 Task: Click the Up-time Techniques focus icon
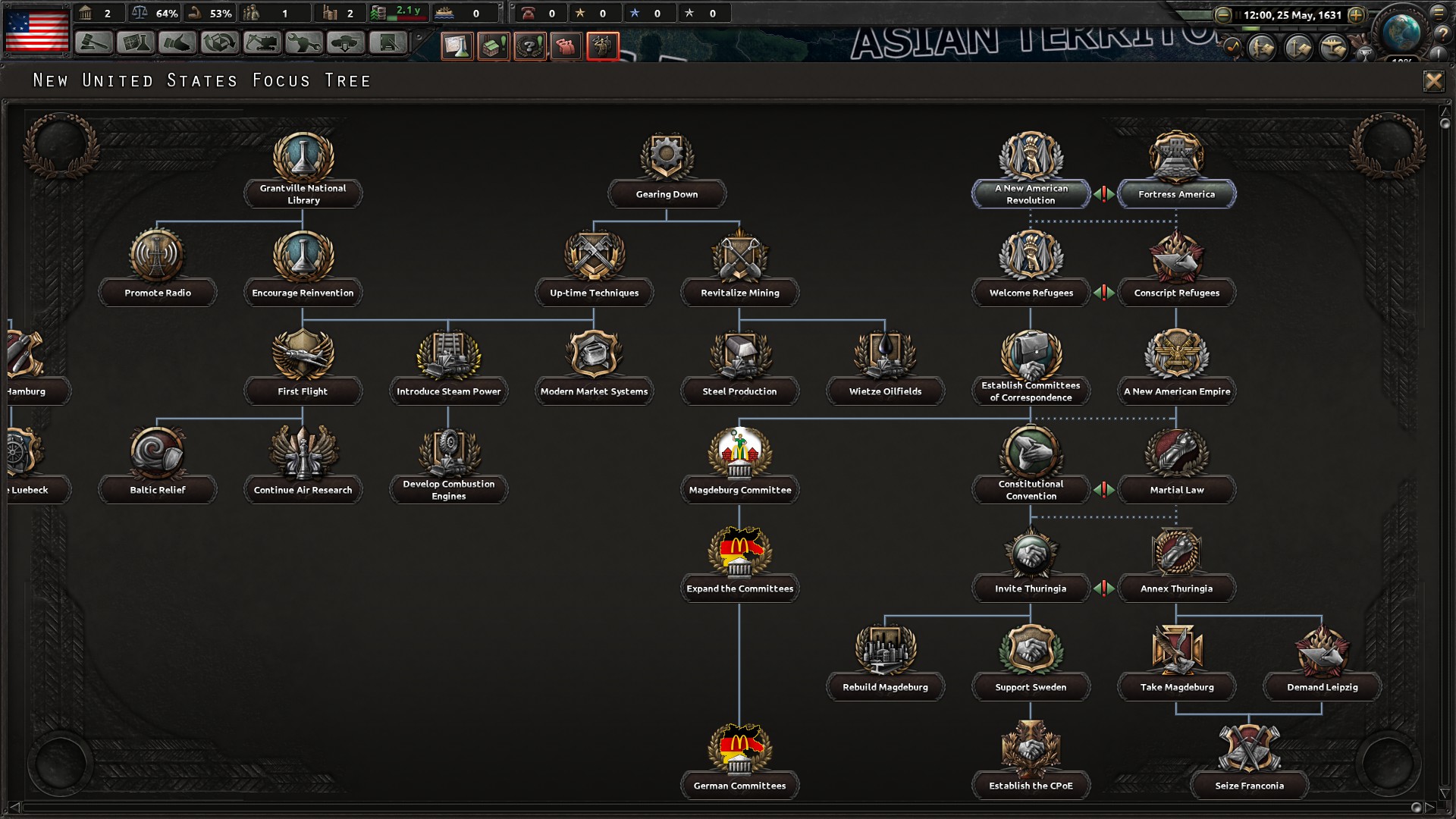595,256
